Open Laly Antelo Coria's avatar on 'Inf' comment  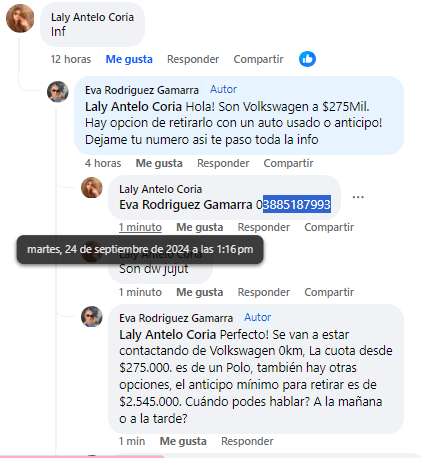[20, 18]
